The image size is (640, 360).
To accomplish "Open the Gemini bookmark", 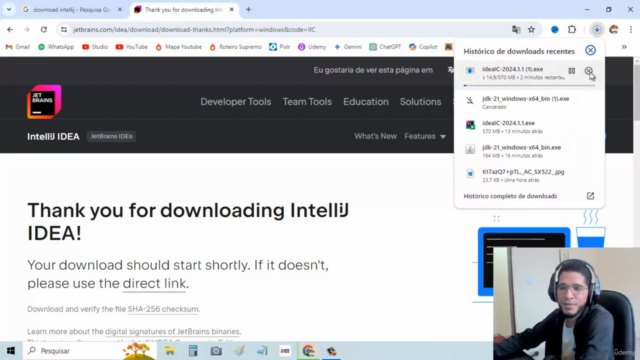I will click(x=348, y=47).
